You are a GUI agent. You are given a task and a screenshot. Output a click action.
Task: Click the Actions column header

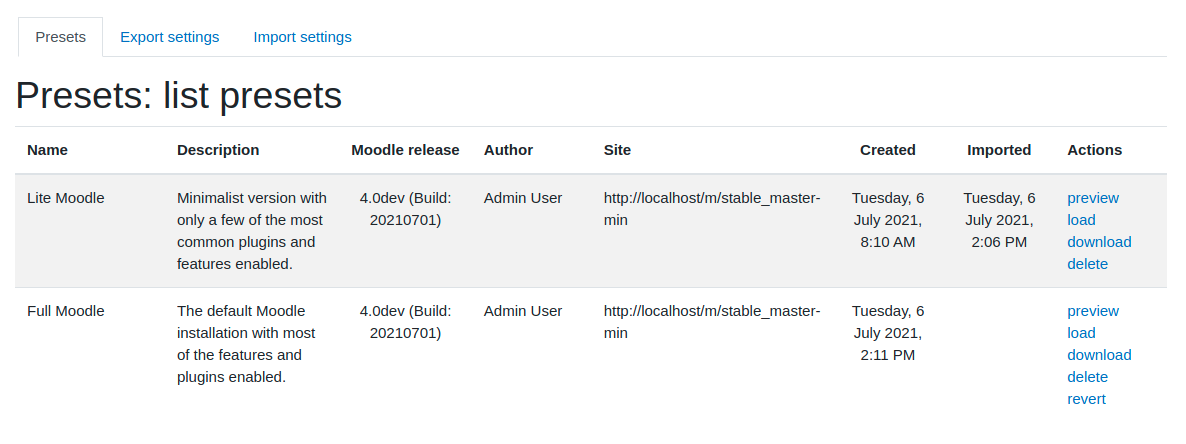tap(1094, 150)
